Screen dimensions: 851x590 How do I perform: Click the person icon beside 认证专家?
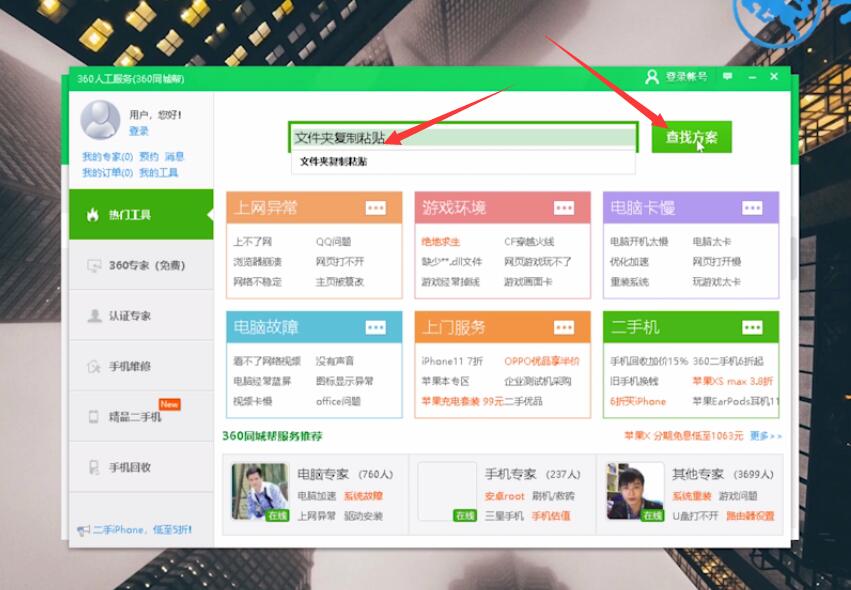pyautogui.click(x=94, y=315)
